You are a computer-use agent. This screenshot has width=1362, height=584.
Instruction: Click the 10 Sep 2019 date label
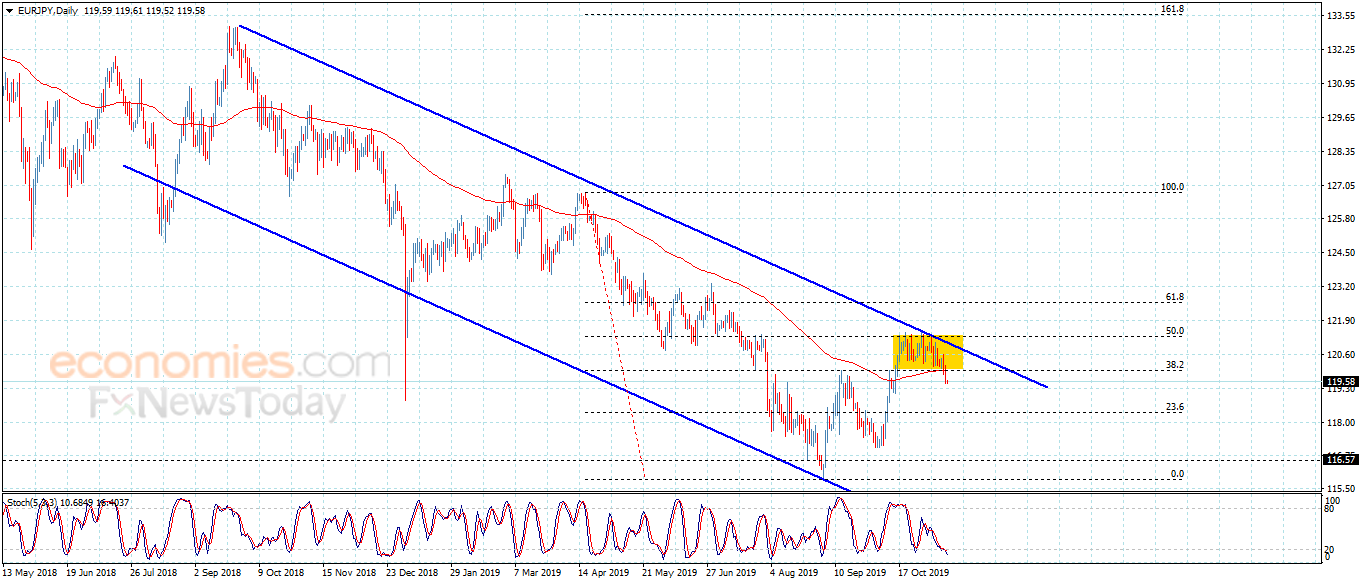click(861, 574)
